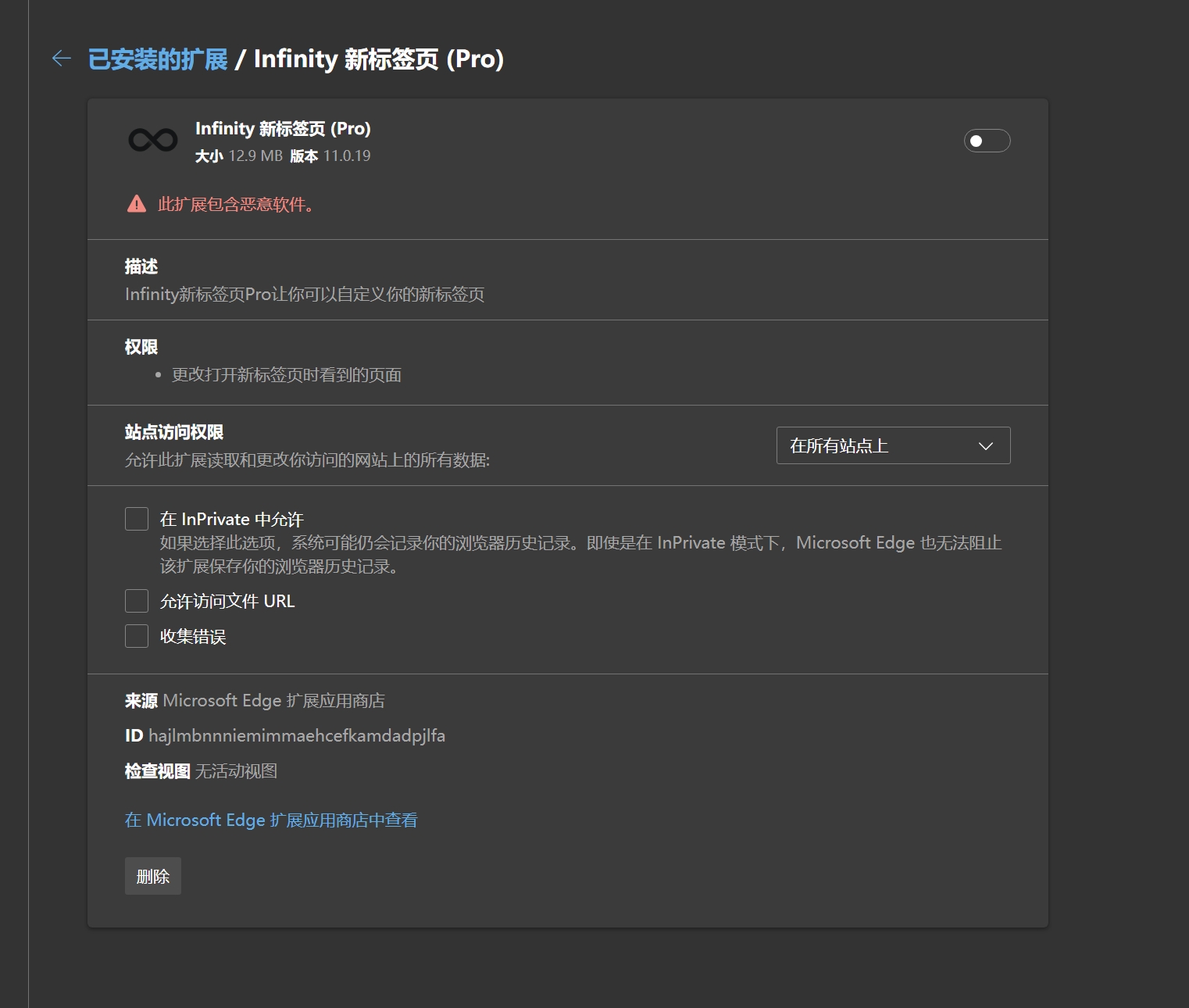Click 此扩展包含恶意软件 warning text

tap(234, 205)
